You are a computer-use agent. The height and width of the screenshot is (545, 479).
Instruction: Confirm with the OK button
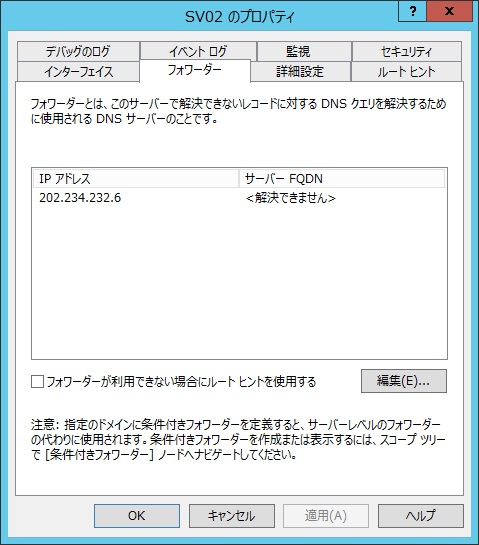coord(137,516)
